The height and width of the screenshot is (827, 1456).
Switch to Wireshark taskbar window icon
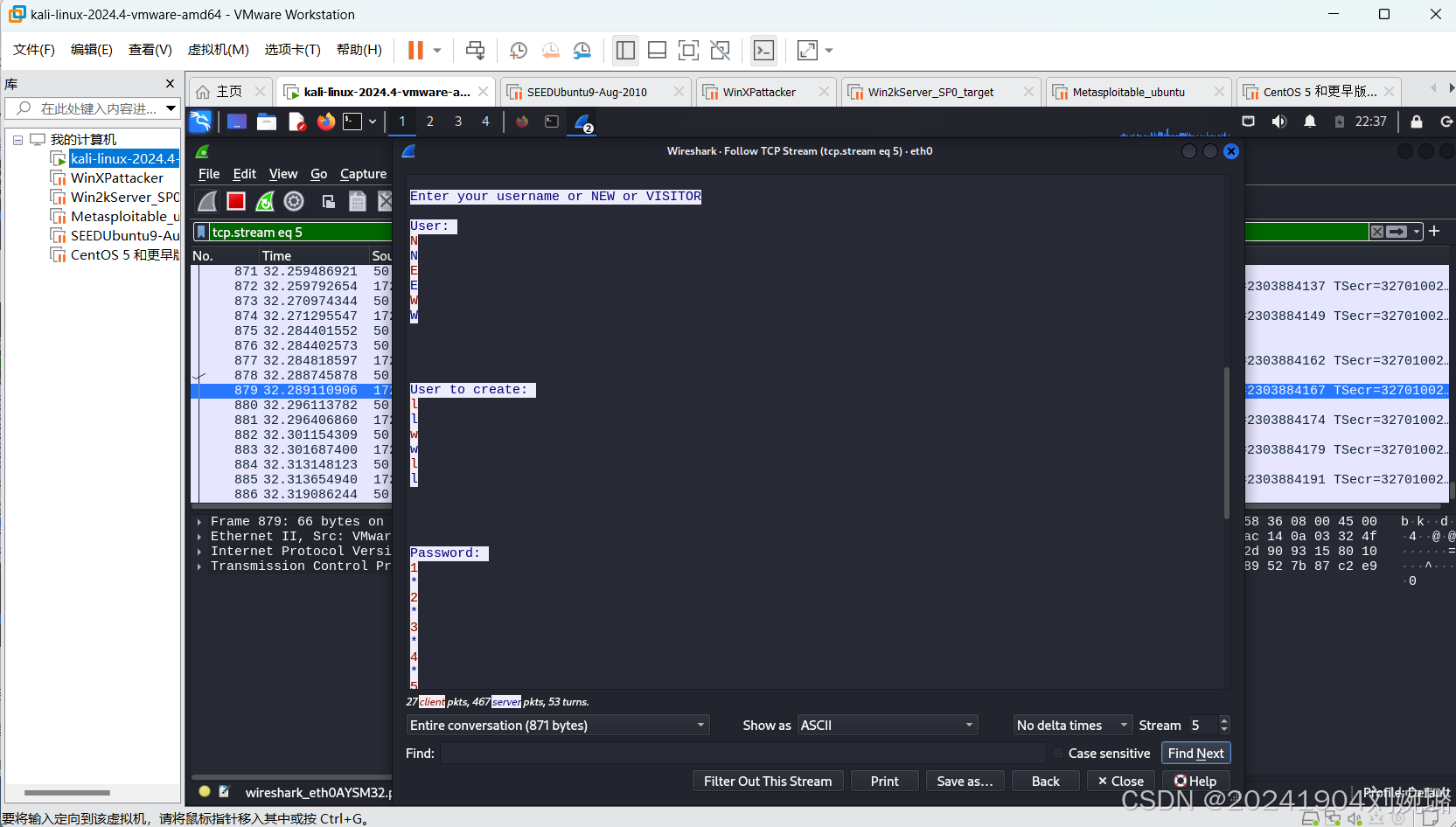[582, 122]
